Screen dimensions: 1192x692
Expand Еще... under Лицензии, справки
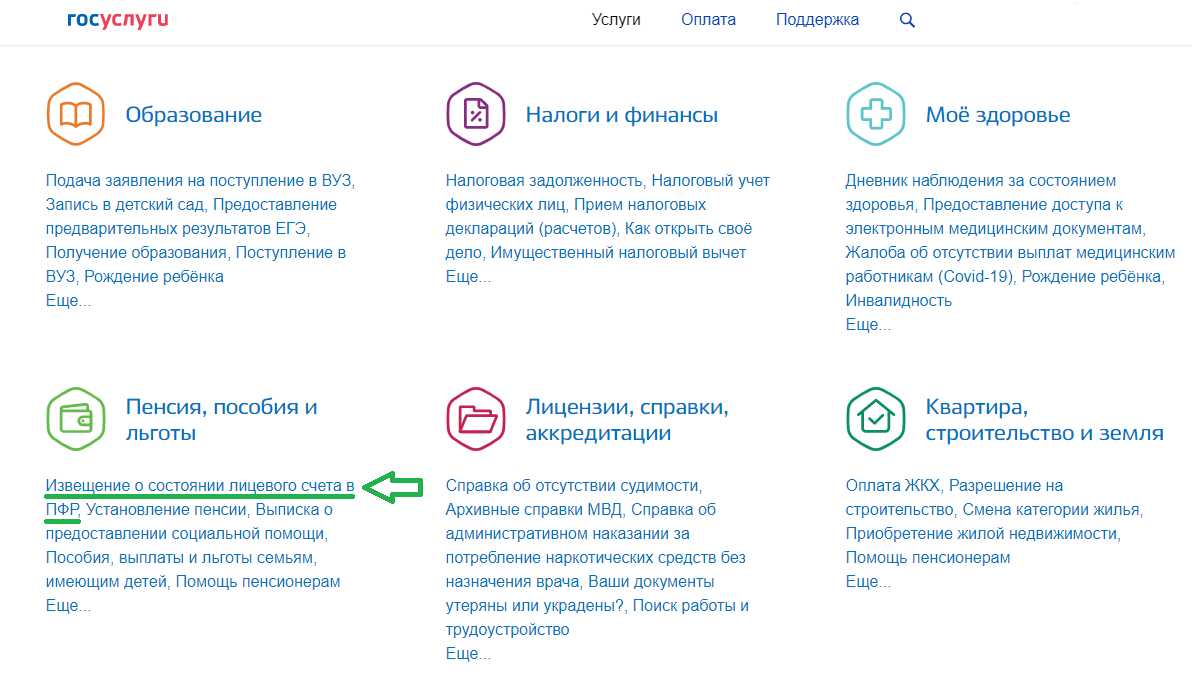click(x=468, y=653)
